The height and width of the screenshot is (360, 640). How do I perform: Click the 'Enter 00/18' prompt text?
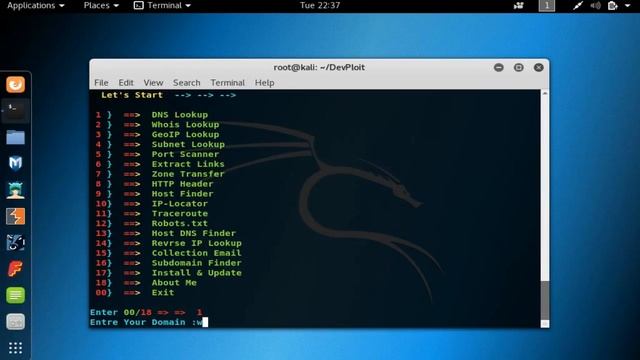pos(121,313)
